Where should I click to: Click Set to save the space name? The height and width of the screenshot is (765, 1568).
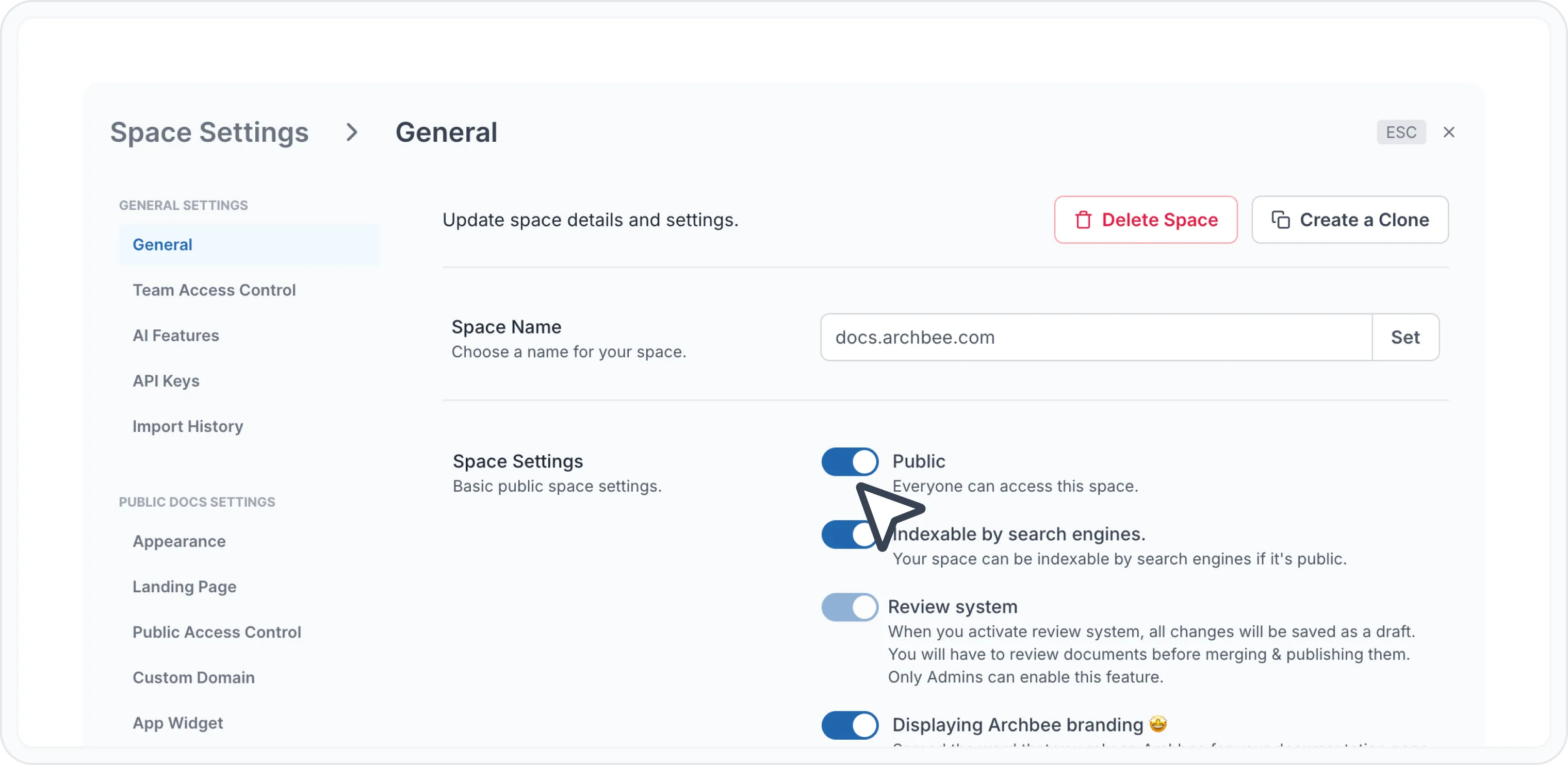point(1406,337)
